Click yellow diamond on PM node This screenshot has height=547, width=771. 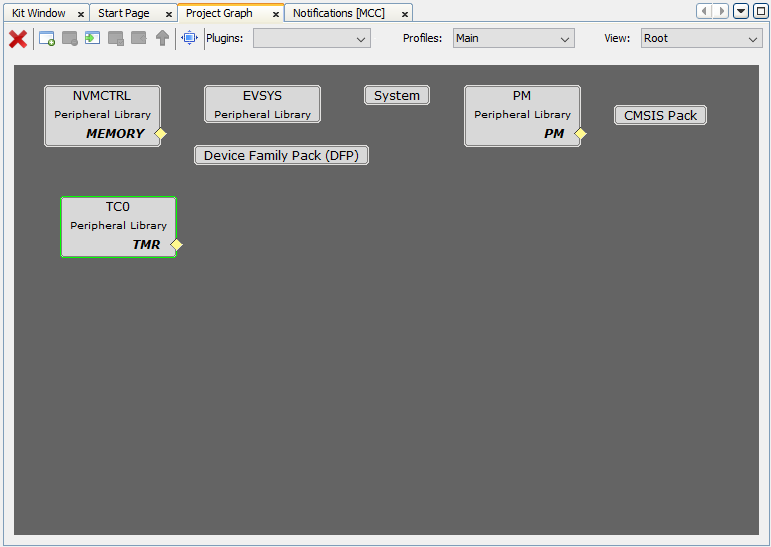pos(580,134)
